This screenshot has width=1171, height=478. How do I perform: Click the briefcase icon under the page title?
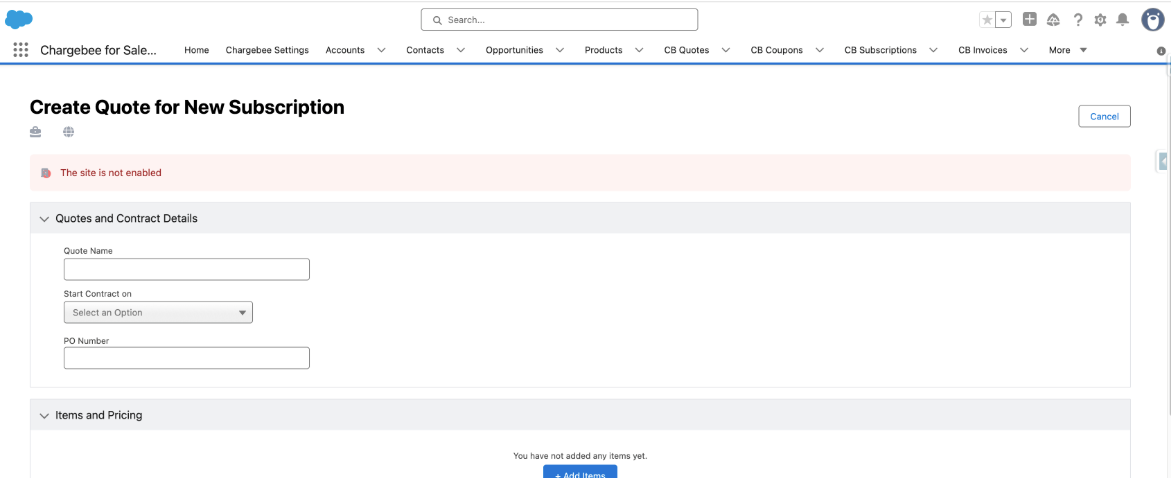(x=36, y=132)
